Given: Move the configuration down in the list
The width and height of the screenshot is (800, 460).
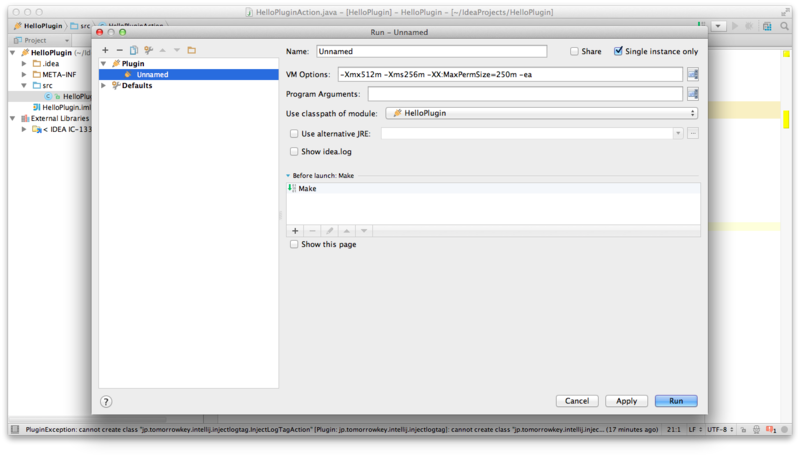Looking at the screenshot, I should tap(177, 50).
